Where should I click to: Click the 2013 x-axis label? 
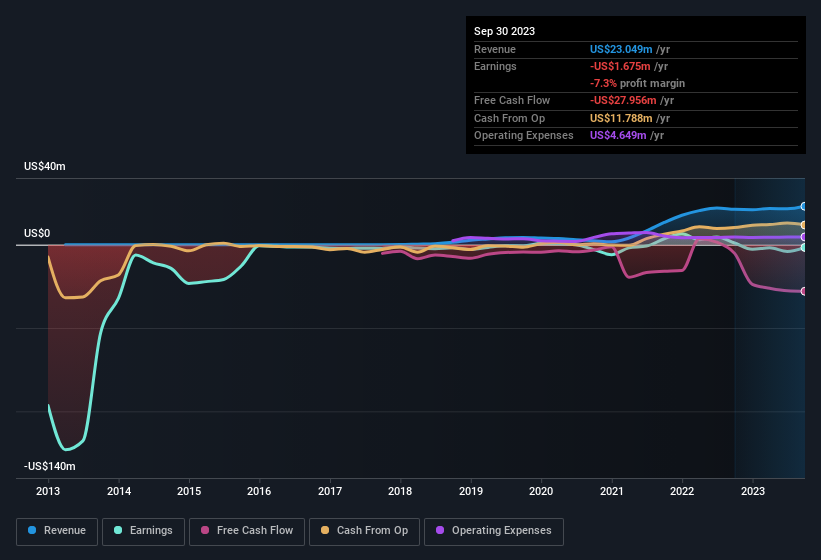point(48,491)
